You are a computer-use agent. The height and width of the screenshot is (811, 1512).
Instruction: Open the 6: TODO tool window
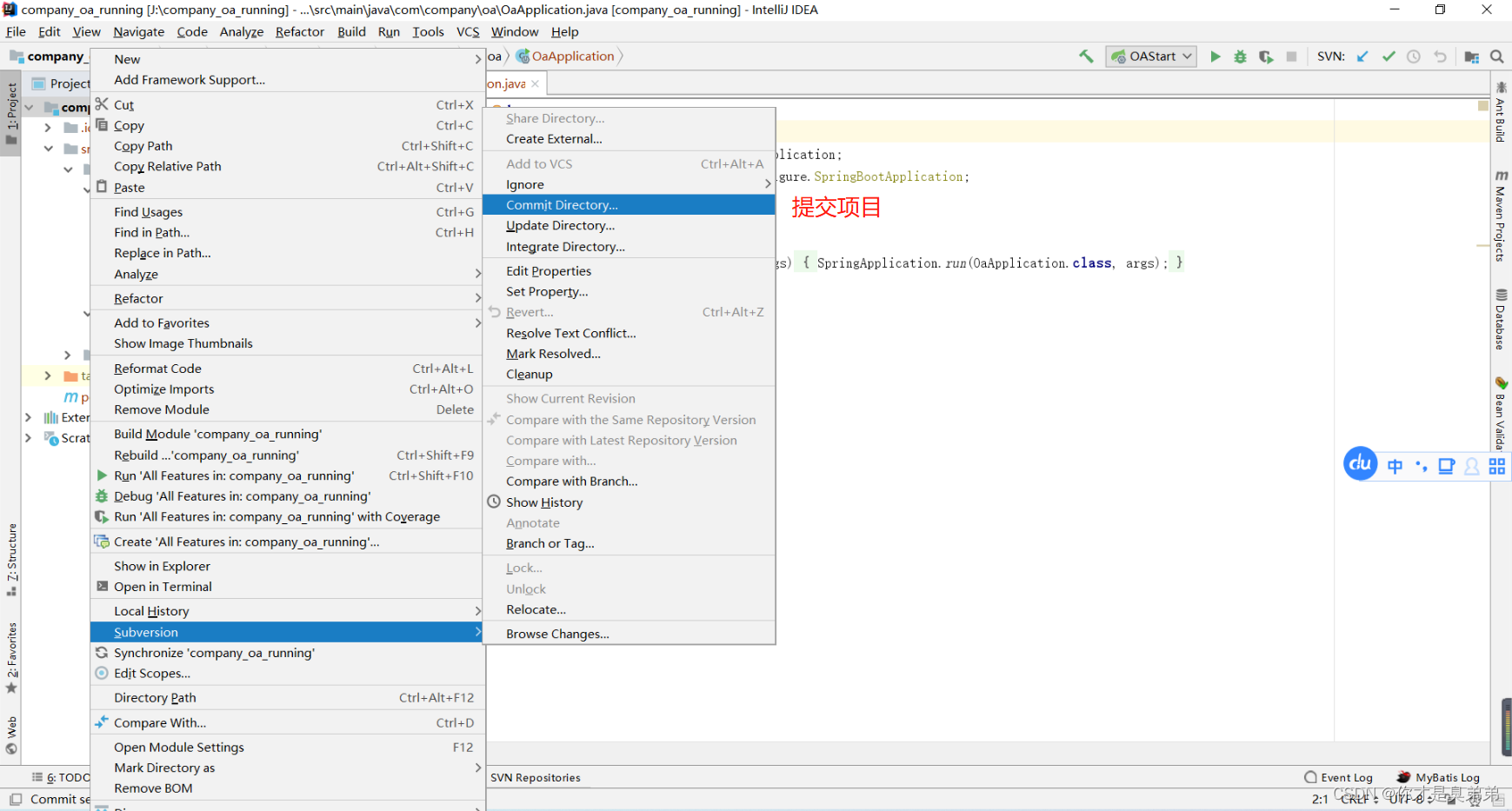tap(61, 777)
